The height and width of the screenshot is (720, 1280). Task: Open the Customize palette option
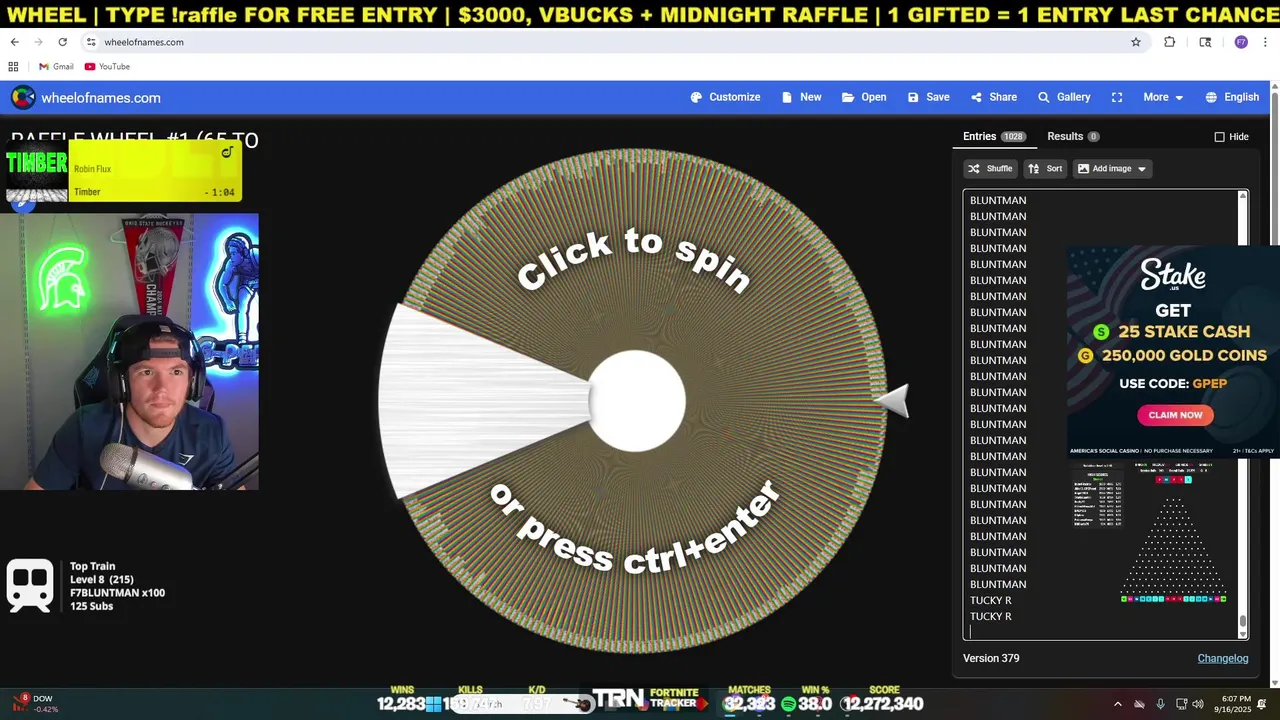(725, 97)
